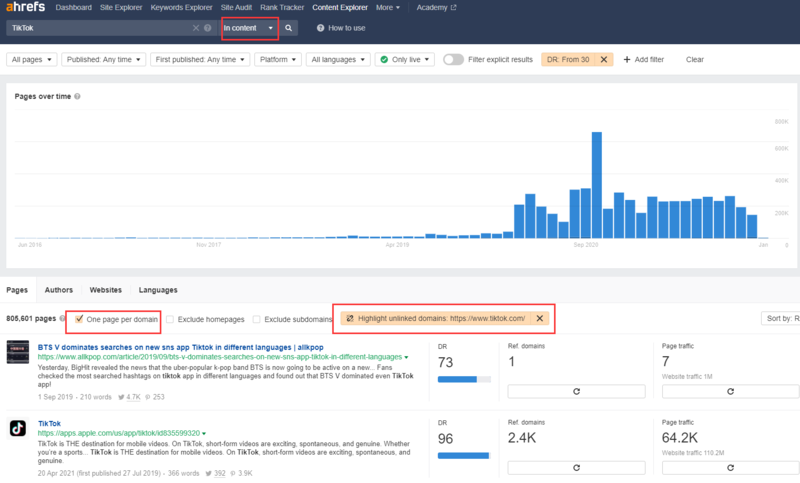Open the apps.apple.com TikTok URL
The height and width of the screenshot is (483, 800).
[x=119, y=434]
